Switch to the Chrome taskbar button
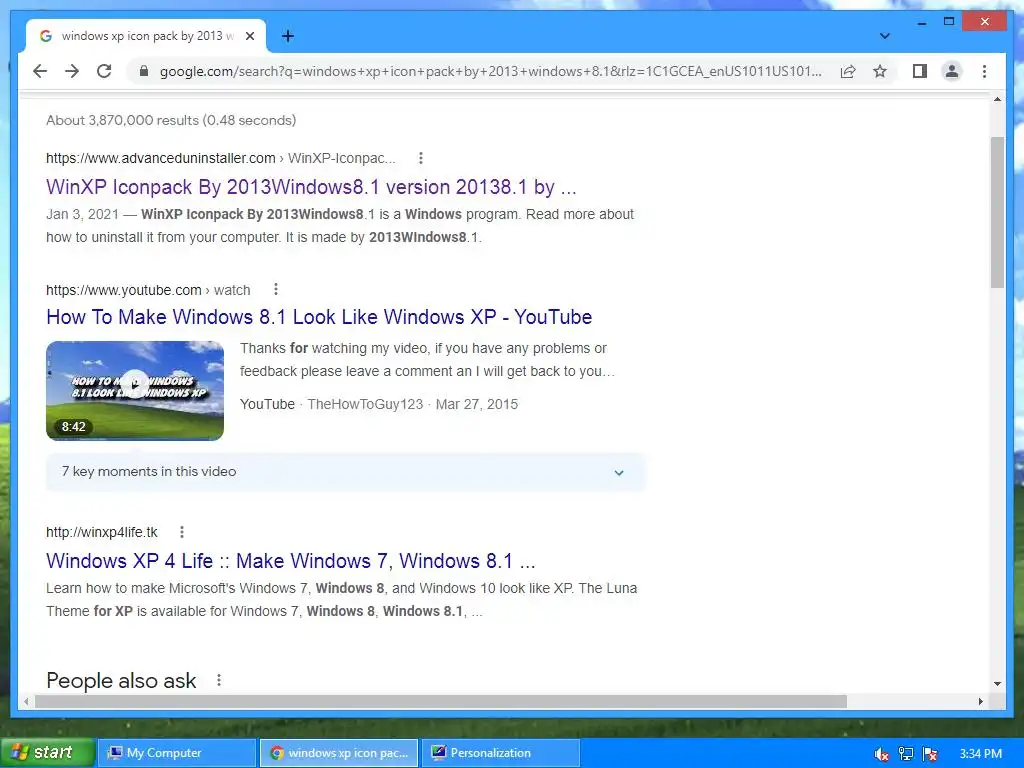The width and height of the screenshot is (1024, 768). 338,753
